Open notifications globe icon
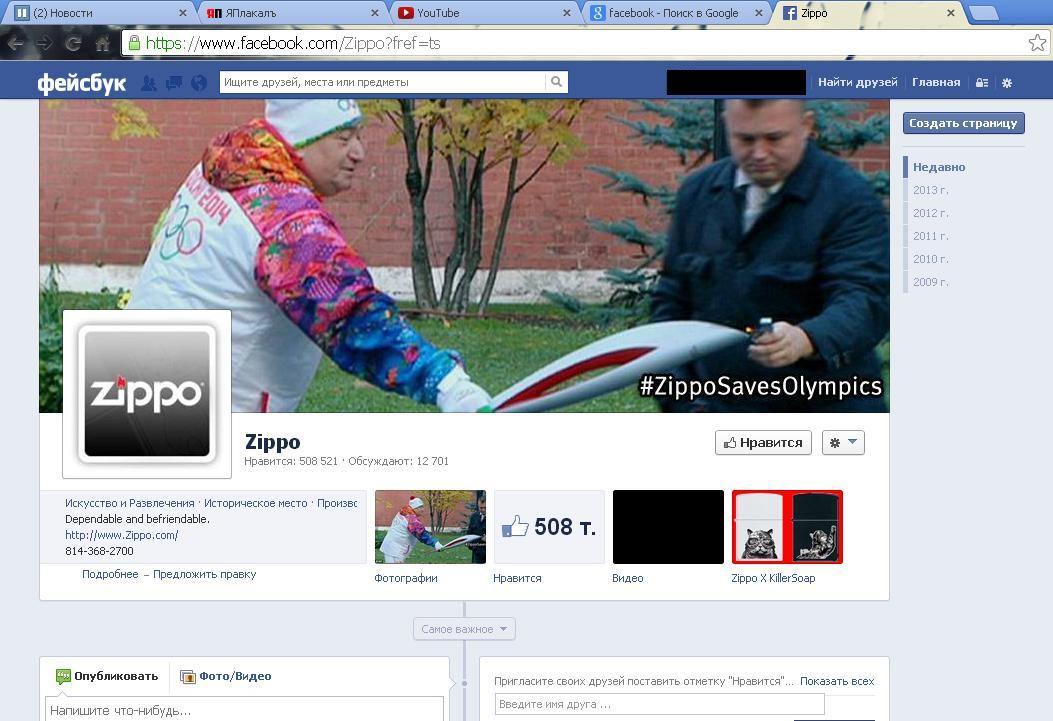Image resolution: width=1053 pixels, height=721 pixels. (x=199, y=83)
